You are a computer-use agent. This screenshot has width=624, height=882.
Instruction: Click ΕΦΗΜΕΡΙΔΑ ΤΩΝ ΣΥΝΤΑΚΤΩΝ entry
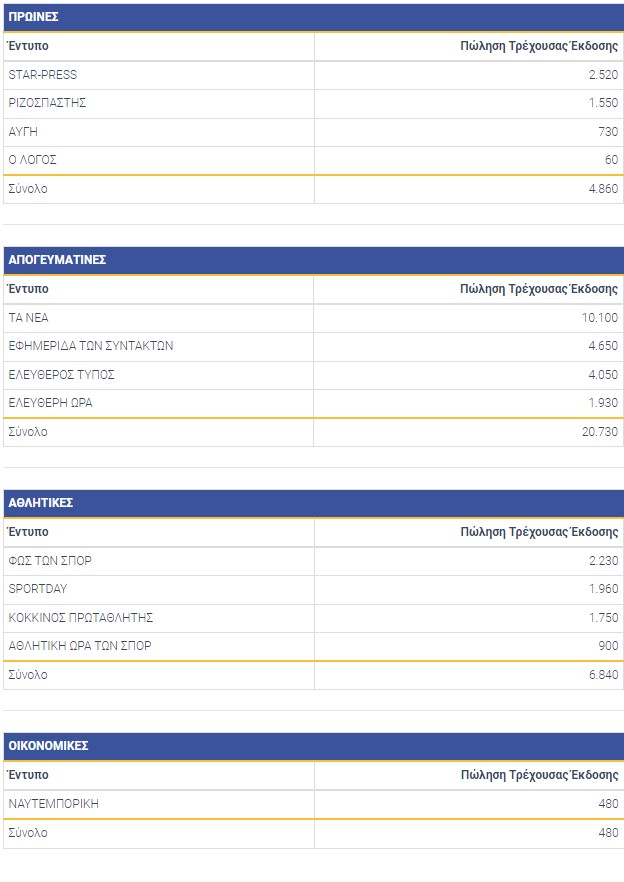tap(91, 346)
